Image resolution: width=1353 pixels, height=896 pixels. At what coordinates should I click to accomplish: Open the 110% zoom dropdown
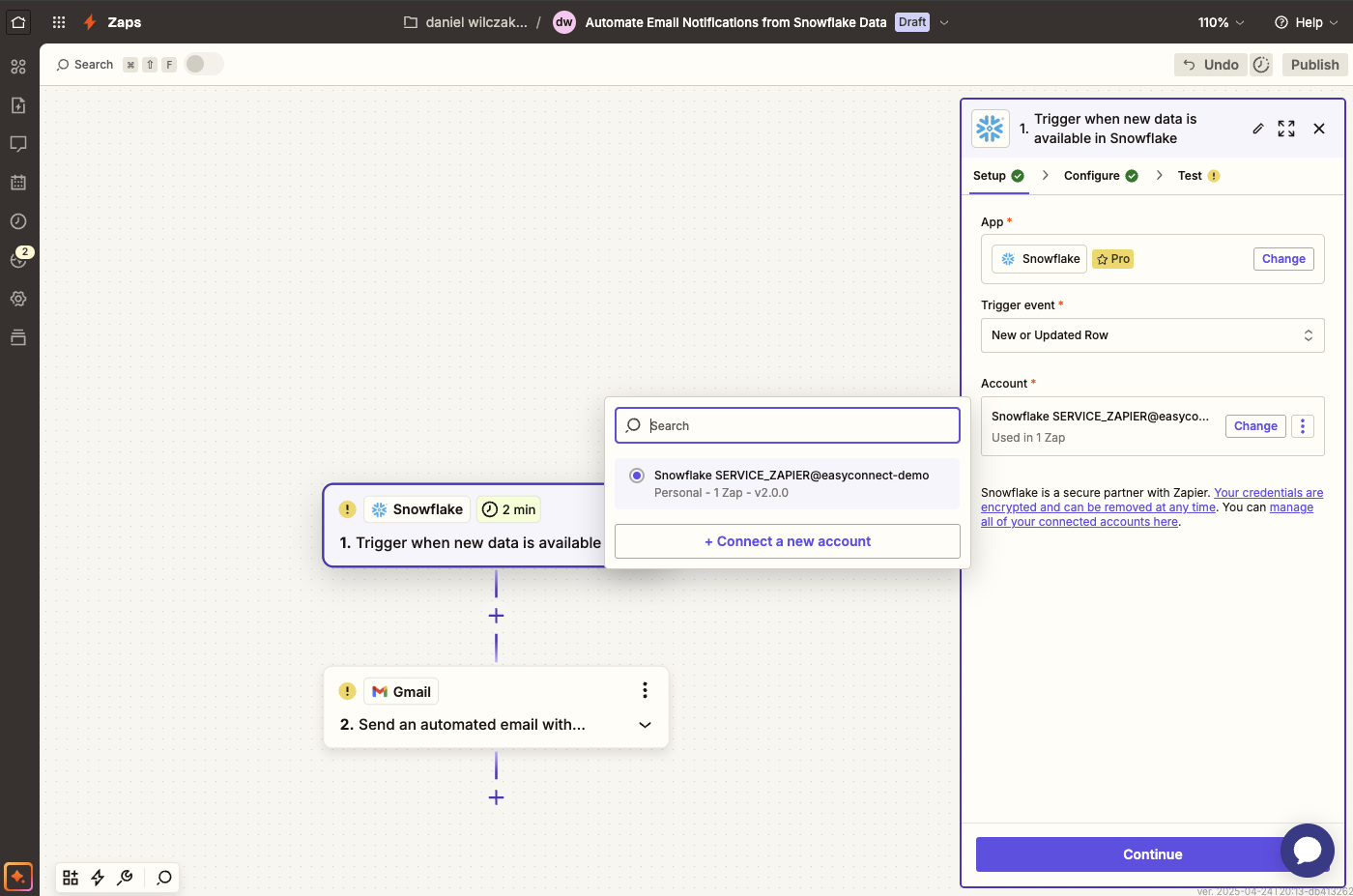(x=1221, y=22)
